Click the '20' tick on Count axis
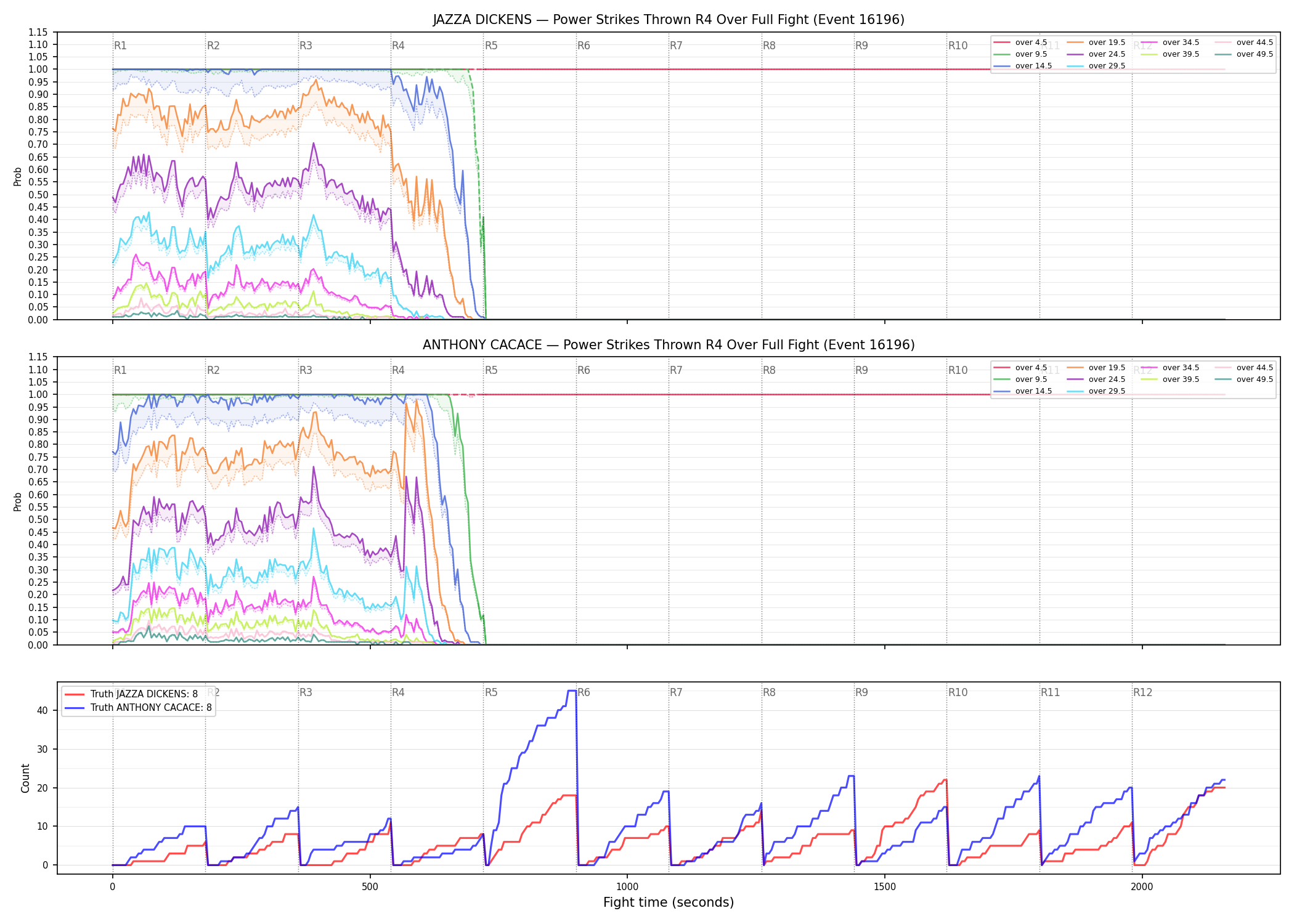The image size is (1294, 924). point(42,788)
